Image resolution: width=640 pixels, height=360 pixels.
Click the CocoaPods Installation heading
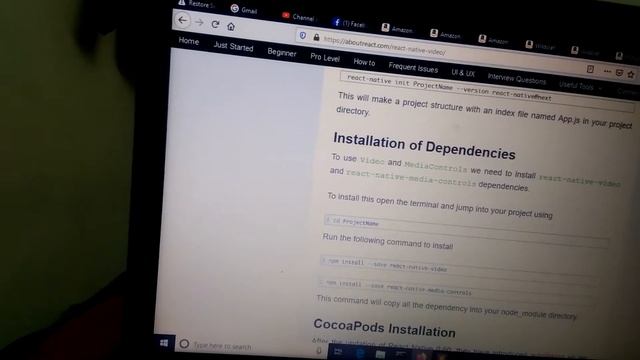click(x=384, y=328)
